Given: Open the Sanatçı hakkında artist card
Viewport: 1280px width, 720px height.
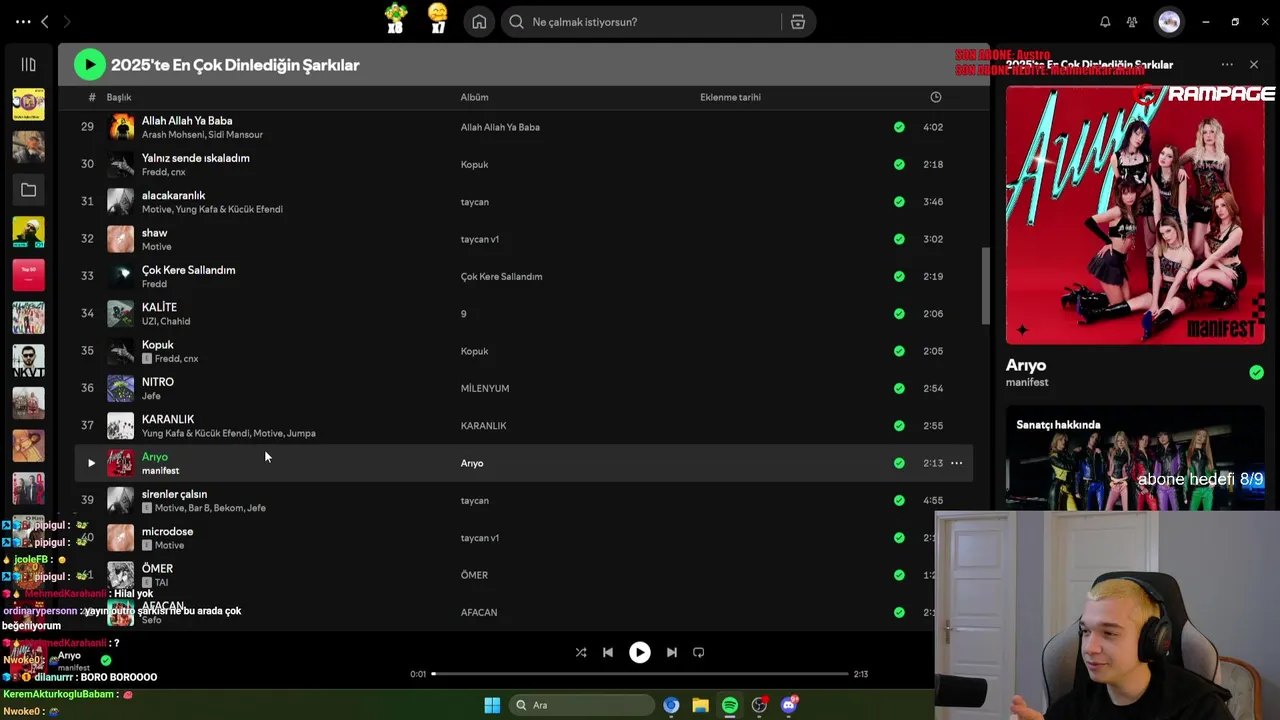Looking at the screenshot, I should 1135,457.
